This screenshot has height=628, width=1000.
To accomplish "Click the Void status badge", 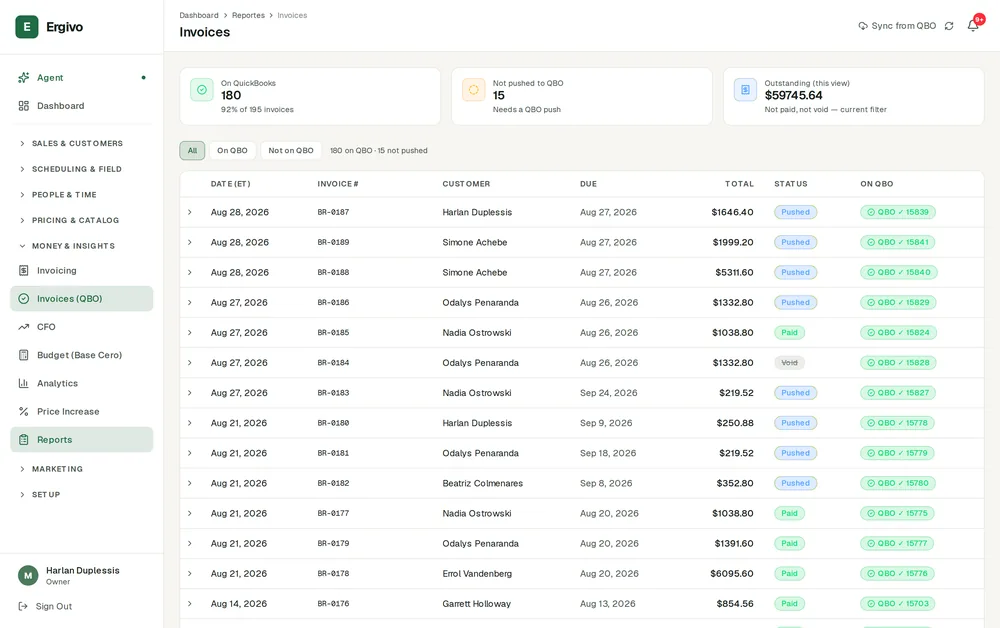I will click(790, 363).
